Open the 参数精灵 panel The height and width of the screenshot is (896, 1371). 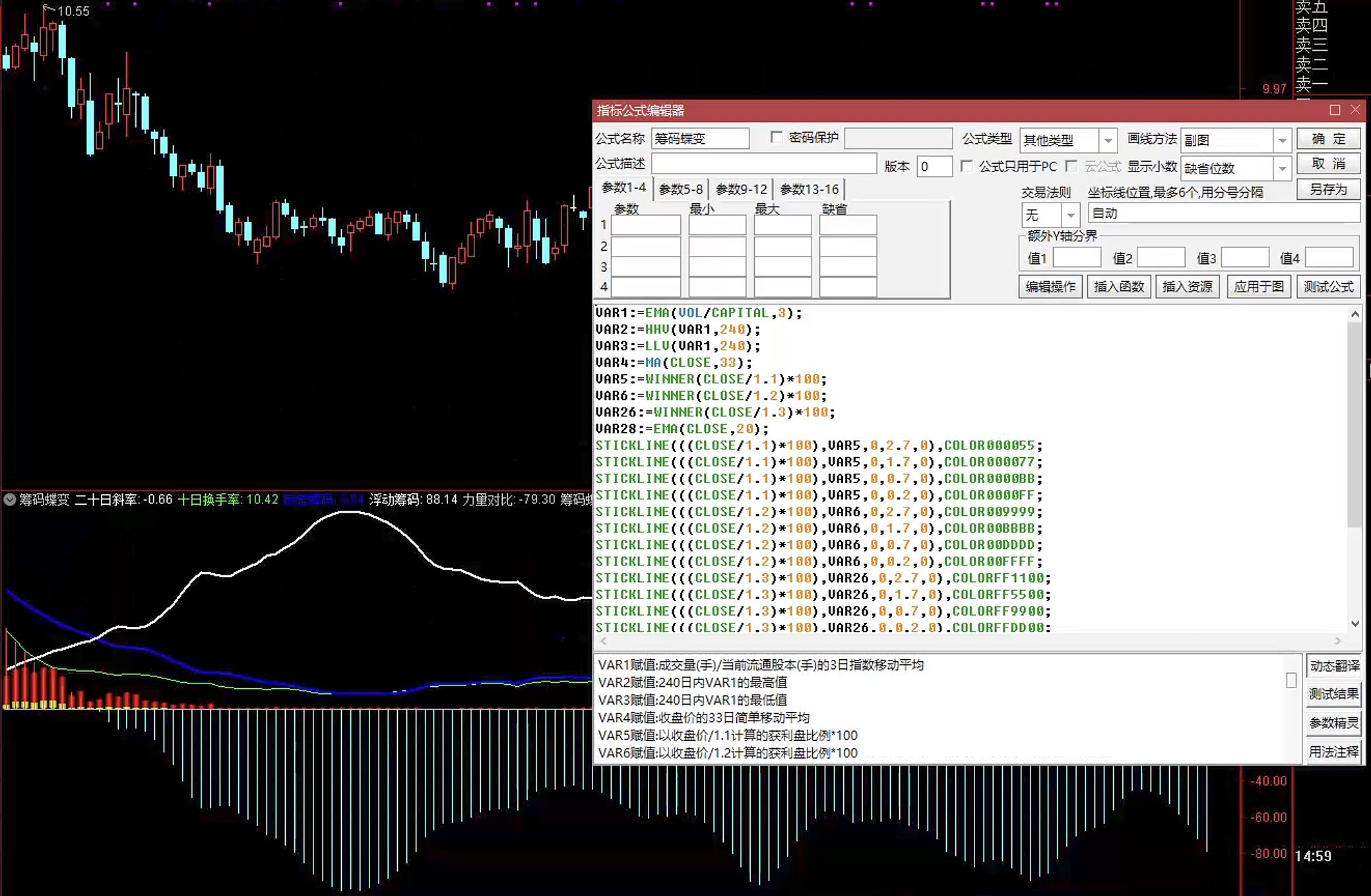tap(1334, 723)
